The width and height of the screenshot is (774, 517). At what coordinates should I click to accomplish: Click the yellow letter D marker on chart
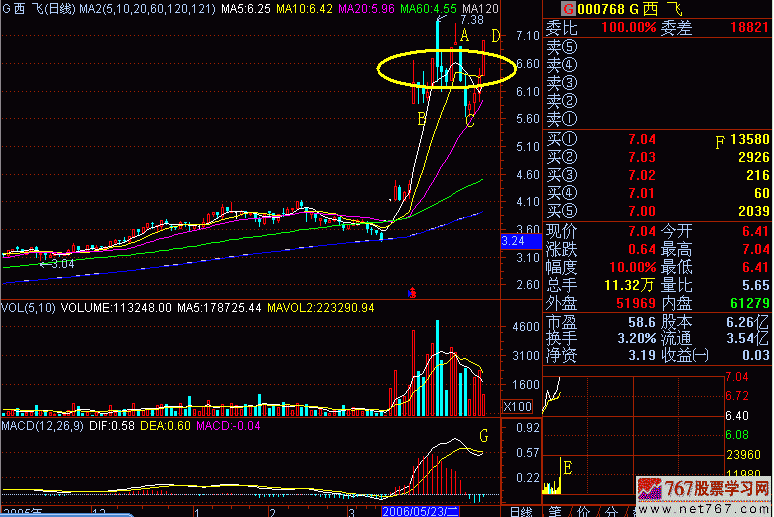(497, 36)
